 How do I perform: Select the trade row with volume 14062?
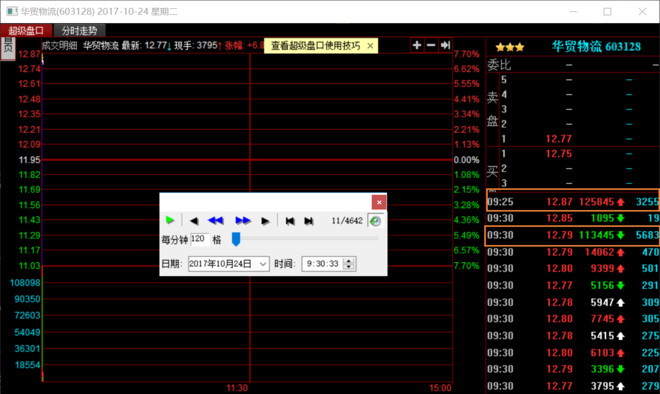(573, 252)
